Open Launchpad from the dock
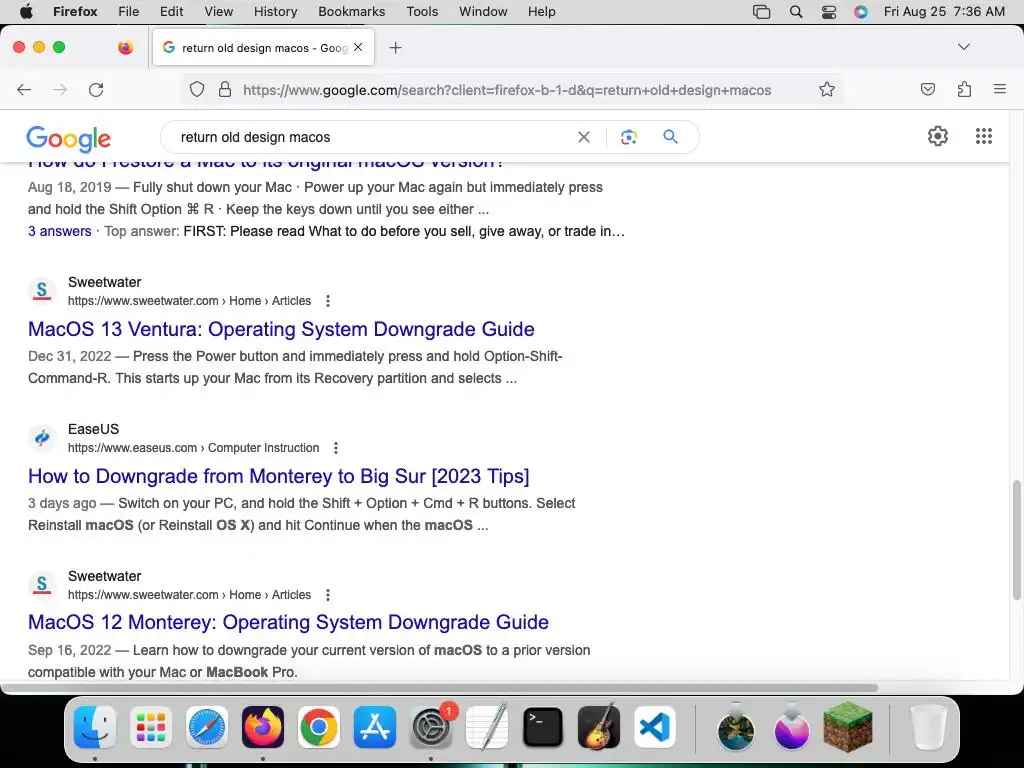Viewport: 1024px width, 768px height. coord(151,727)
